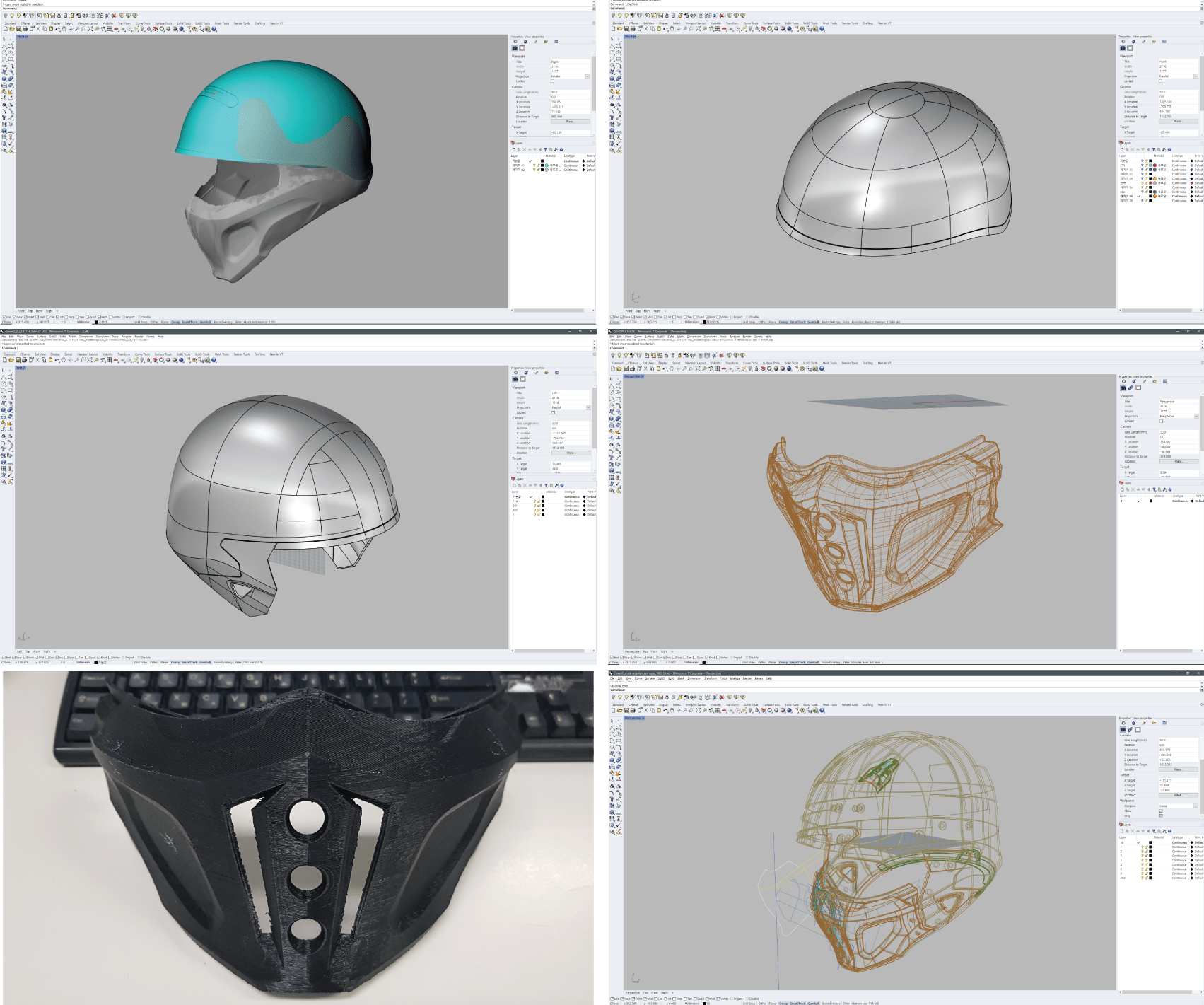Open the Projection dropdown showing Parallel
The width and height of the screenshot is (1204, 1005).
[588, 76]
